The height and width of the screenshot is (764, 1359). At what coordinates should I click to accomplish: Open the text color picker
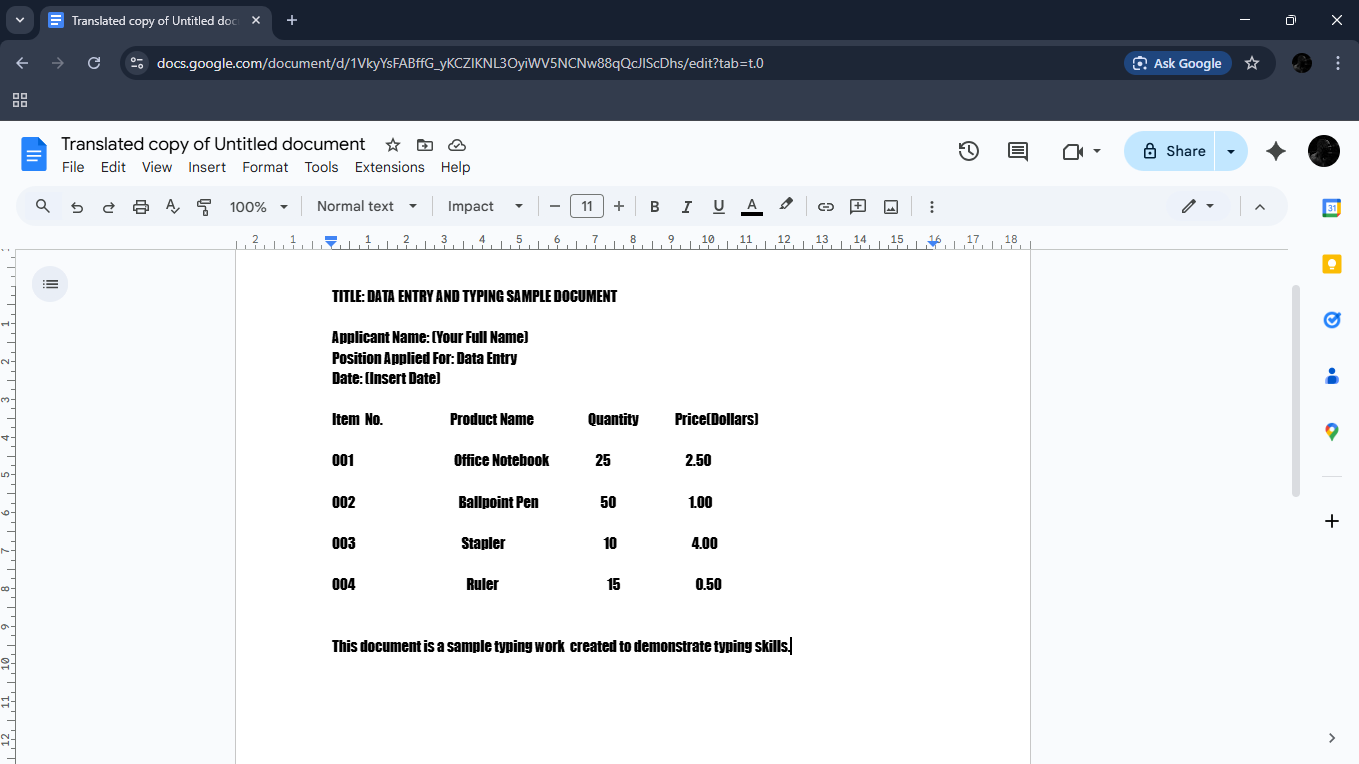752,207
